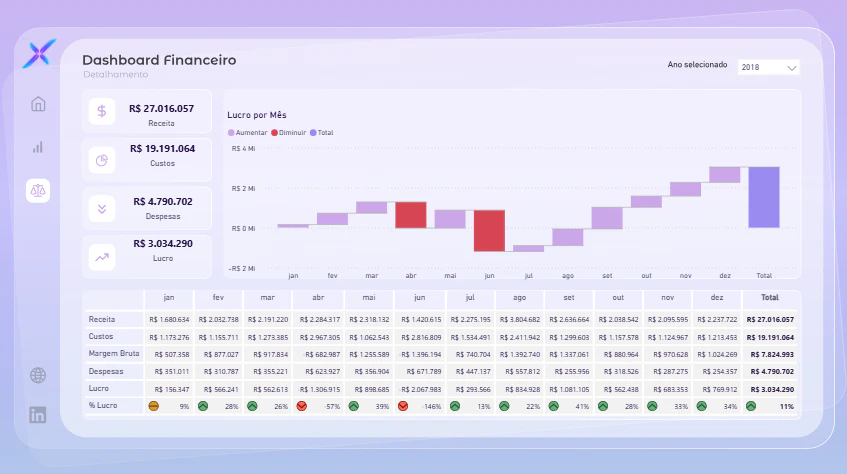Click Despesas jun value R$ 671.789
The image size is (847, 474).
pos(424,371)
